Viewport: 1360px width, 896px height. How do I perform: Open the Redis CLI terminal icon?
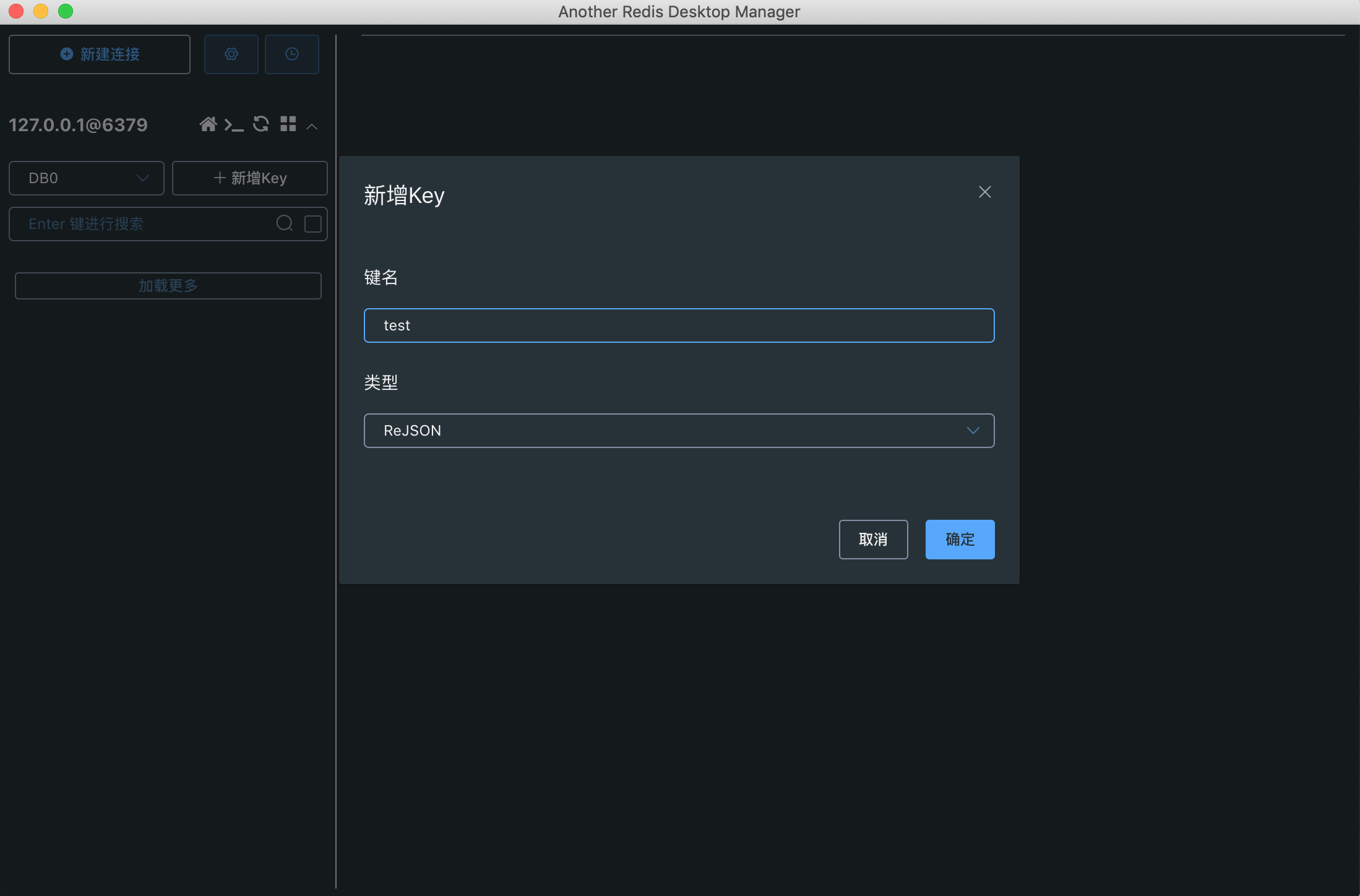235,124
